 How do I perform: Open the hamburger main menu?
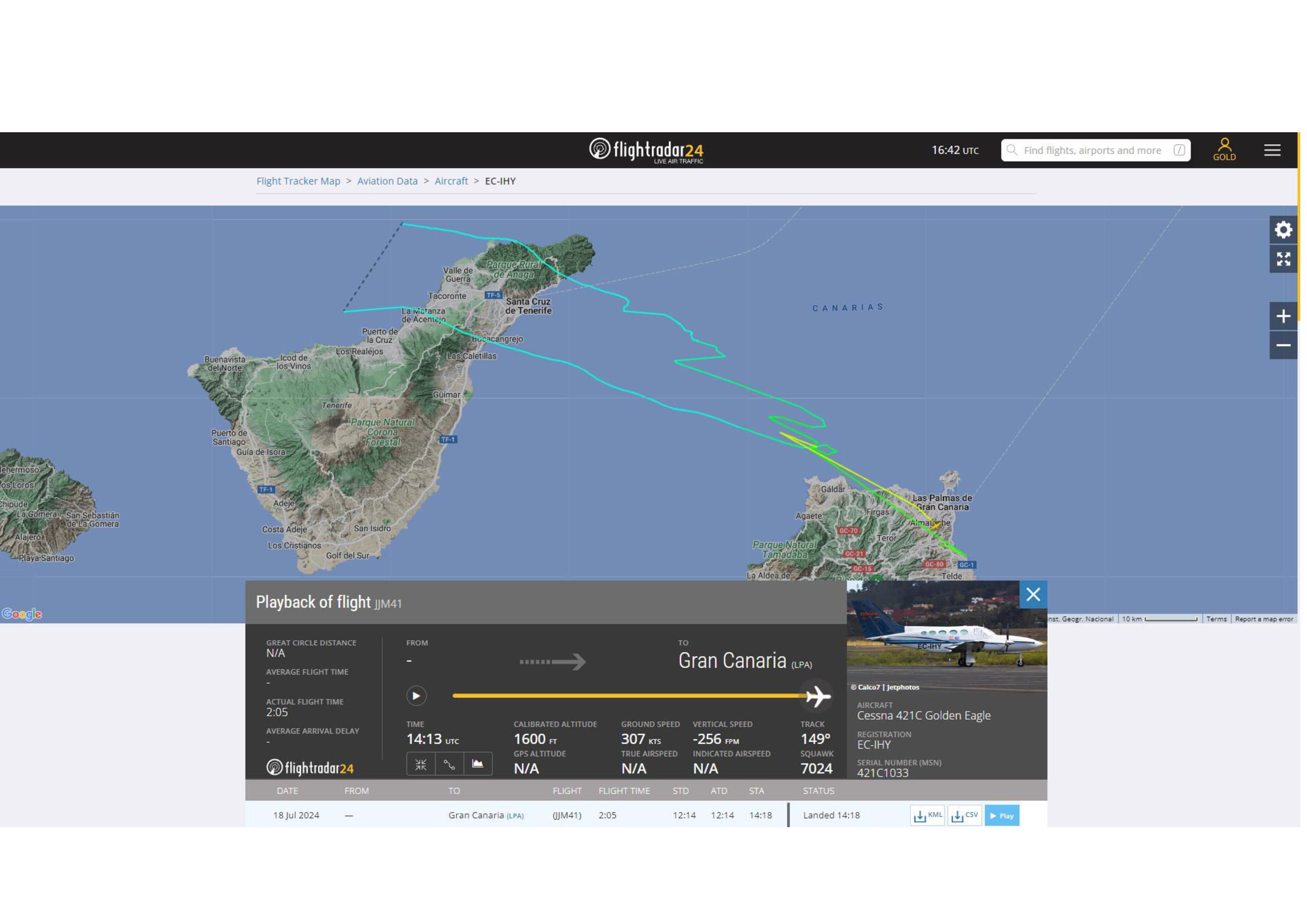(1272, 150)
